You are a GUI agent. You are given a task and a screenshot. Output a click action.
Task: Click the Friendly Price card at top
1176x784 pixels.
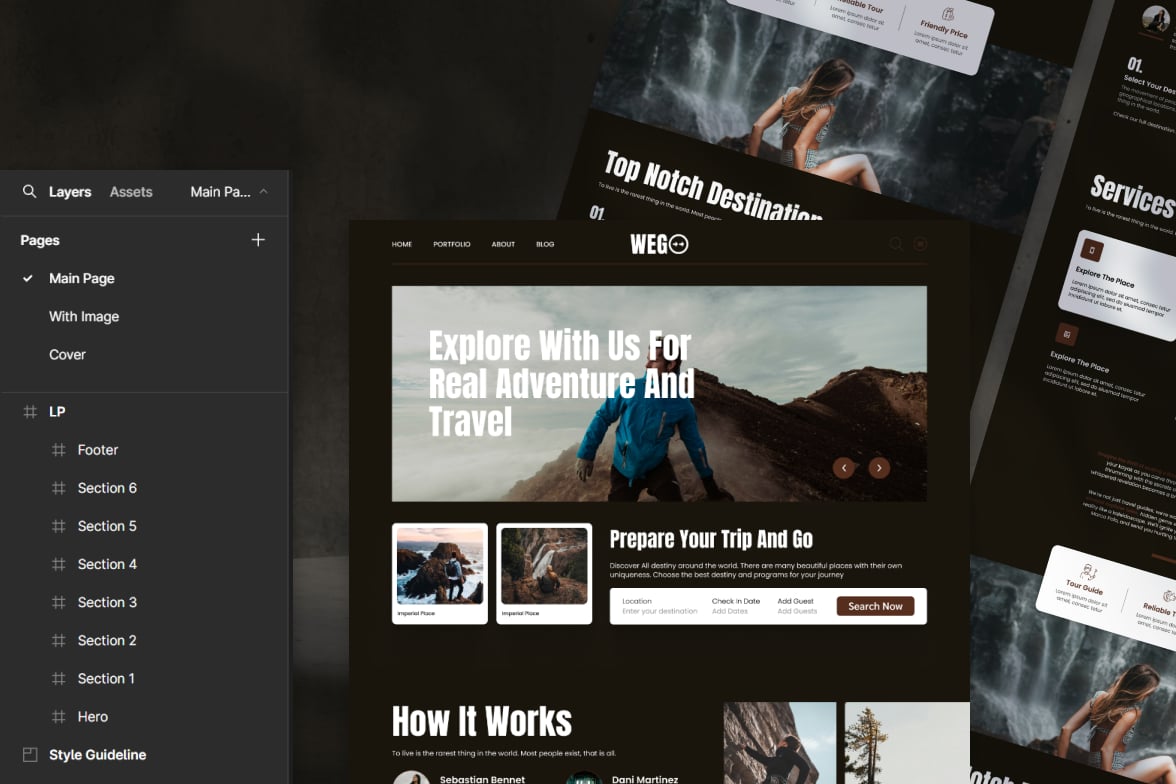pos(942,32)
